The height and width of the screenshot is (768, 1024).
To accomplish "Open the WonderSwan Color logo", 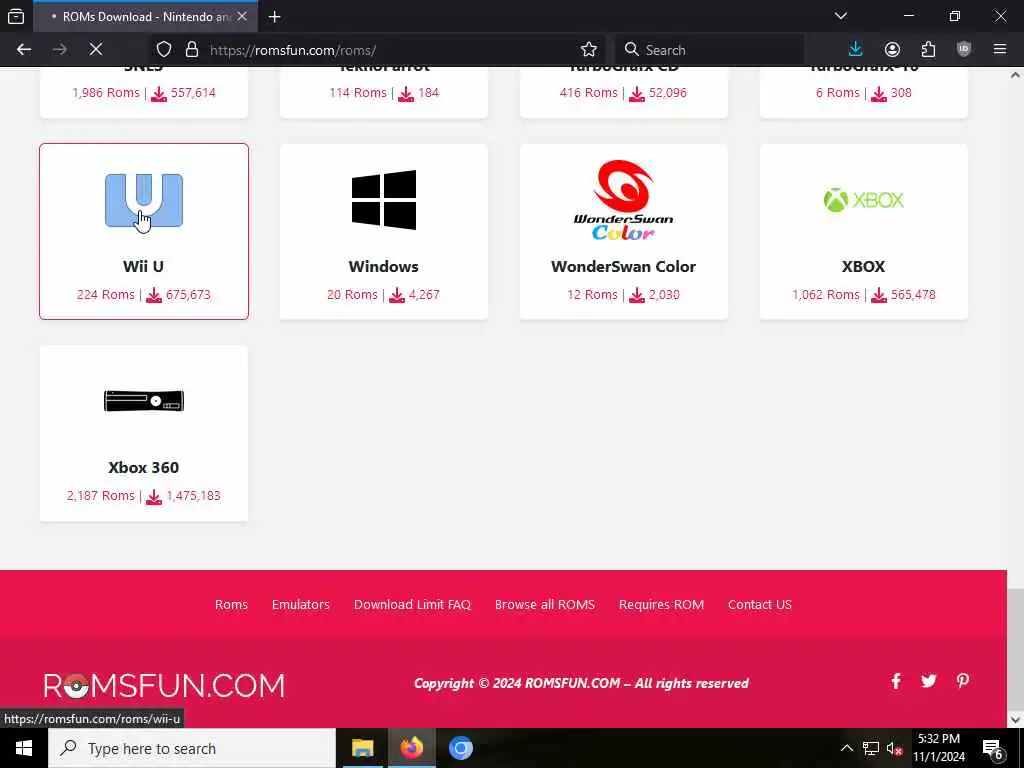I will [624, 200].
